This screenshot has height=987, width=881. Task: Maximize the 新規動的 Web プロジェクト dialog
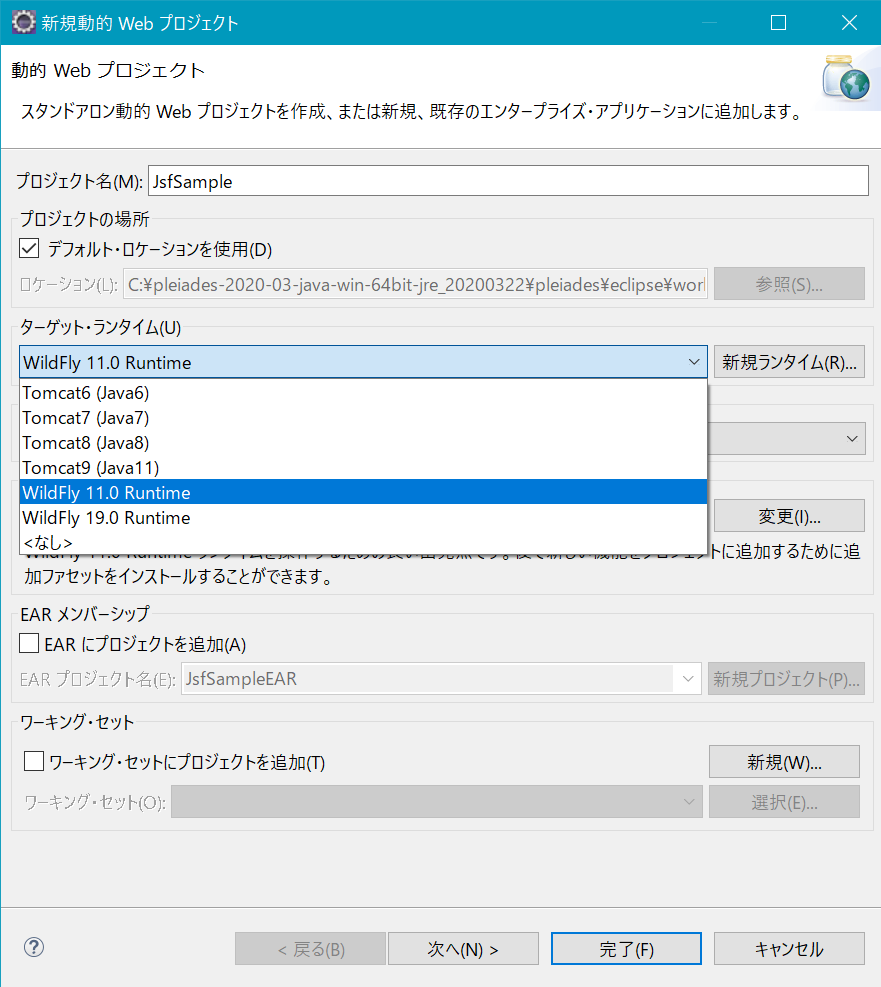click(x=778, y=23)
